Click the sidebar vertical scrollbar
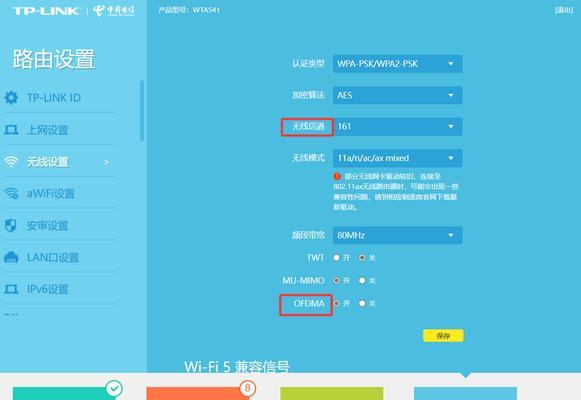 click(x=142, y=111)
